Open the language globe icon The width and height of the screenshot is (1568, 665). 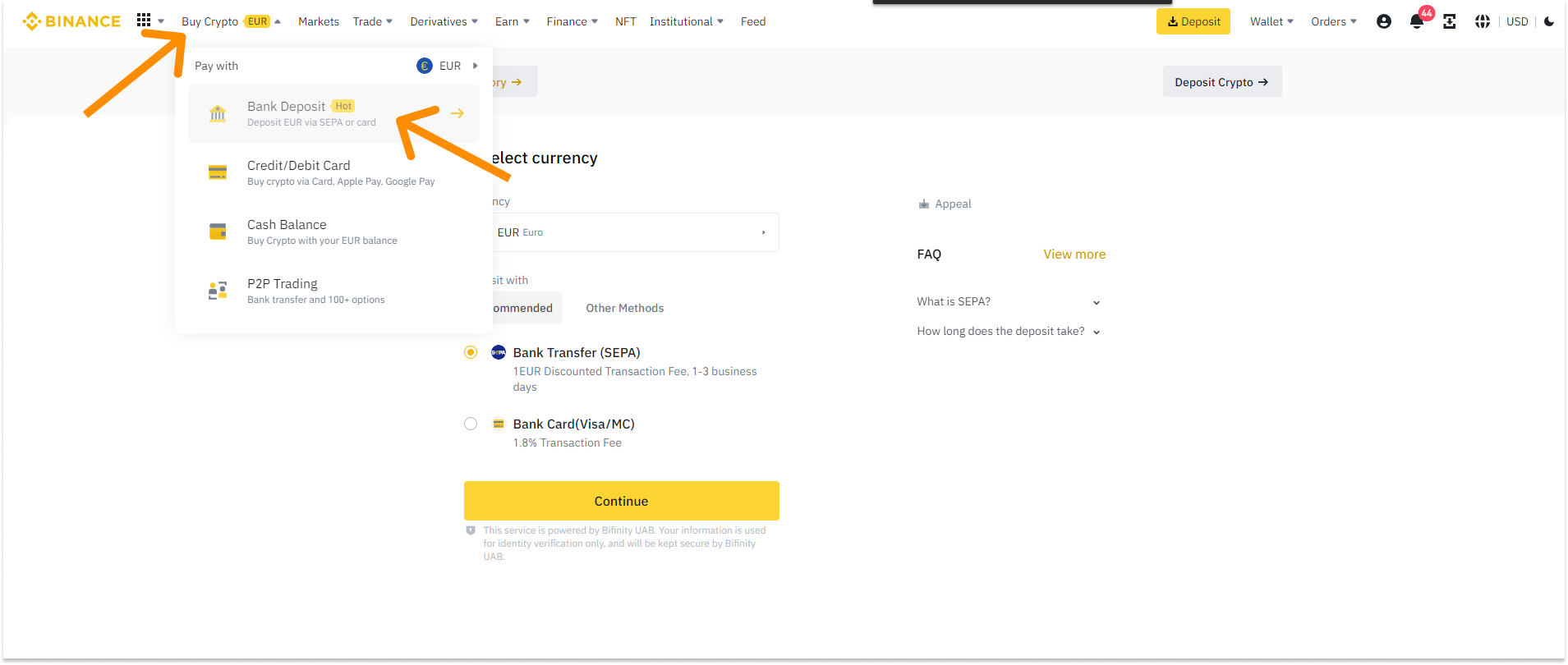(x=1482, y=21)
